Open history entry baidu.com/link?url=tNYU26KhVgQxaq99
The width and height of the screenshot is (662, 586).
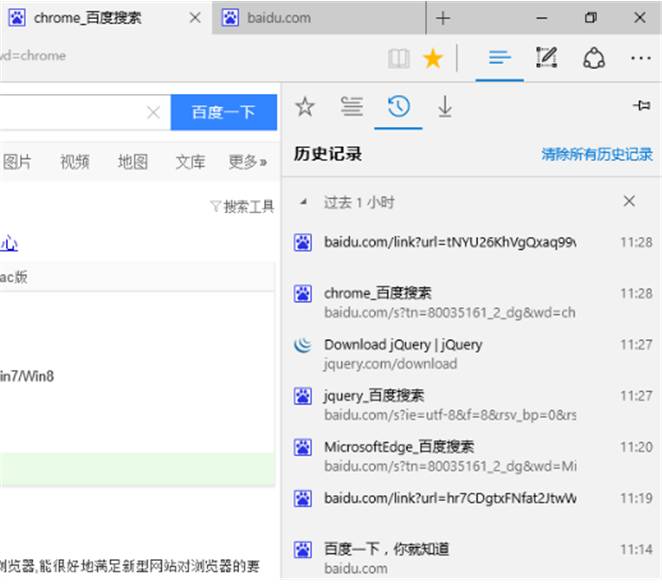472,242
